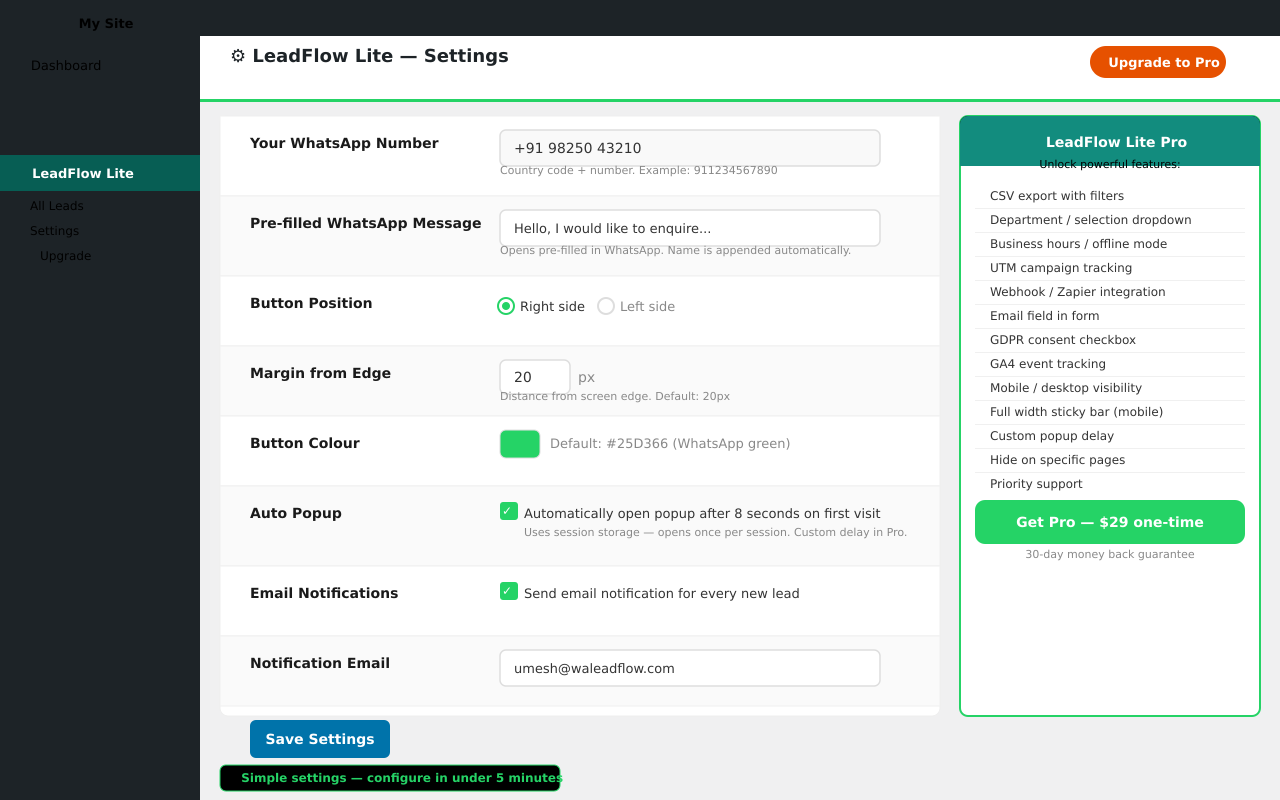Click 'GA4 event tracking' feature text
This screenshot has height=800, width=1280.
1048,364
